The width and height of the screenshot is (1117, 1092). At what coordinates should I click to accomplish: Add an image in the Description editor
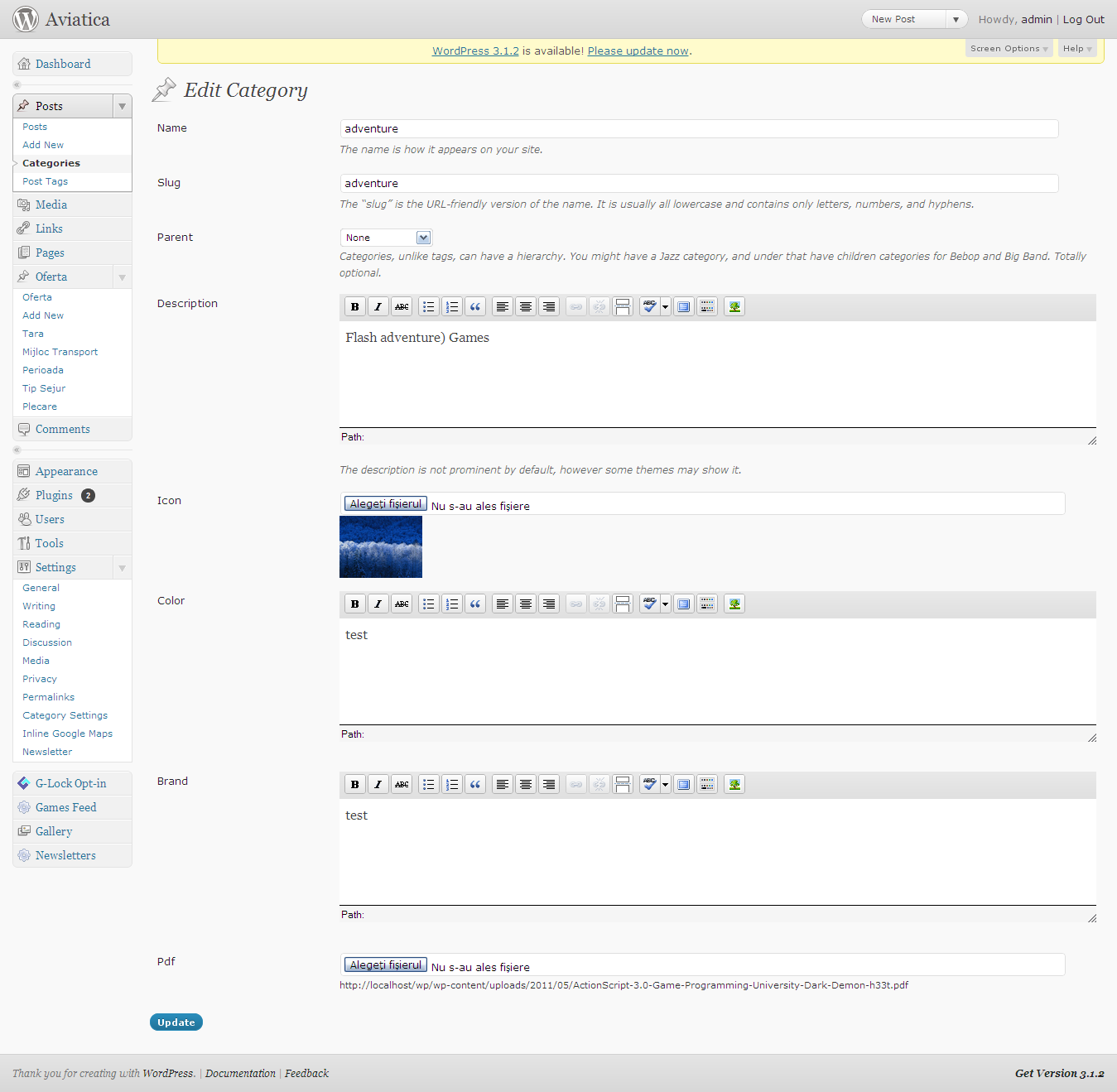coord(734,307)
